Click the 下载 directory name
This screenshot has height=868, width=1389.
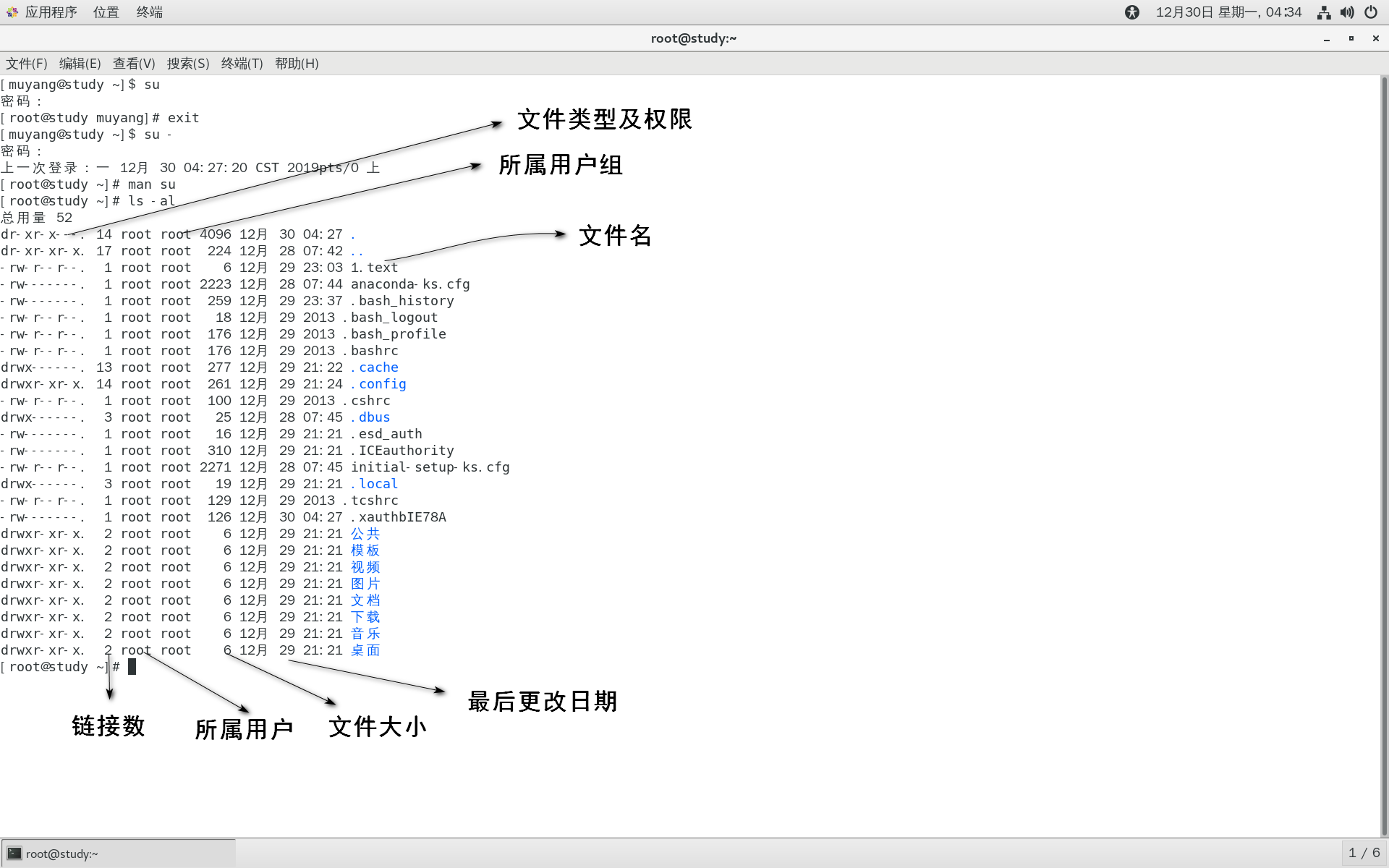tap(365, 617)
